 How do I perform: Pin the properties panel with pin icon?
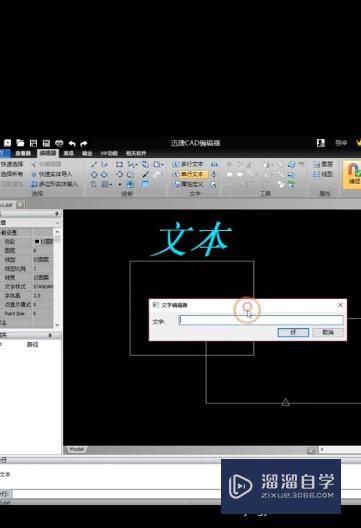point(57,213)
